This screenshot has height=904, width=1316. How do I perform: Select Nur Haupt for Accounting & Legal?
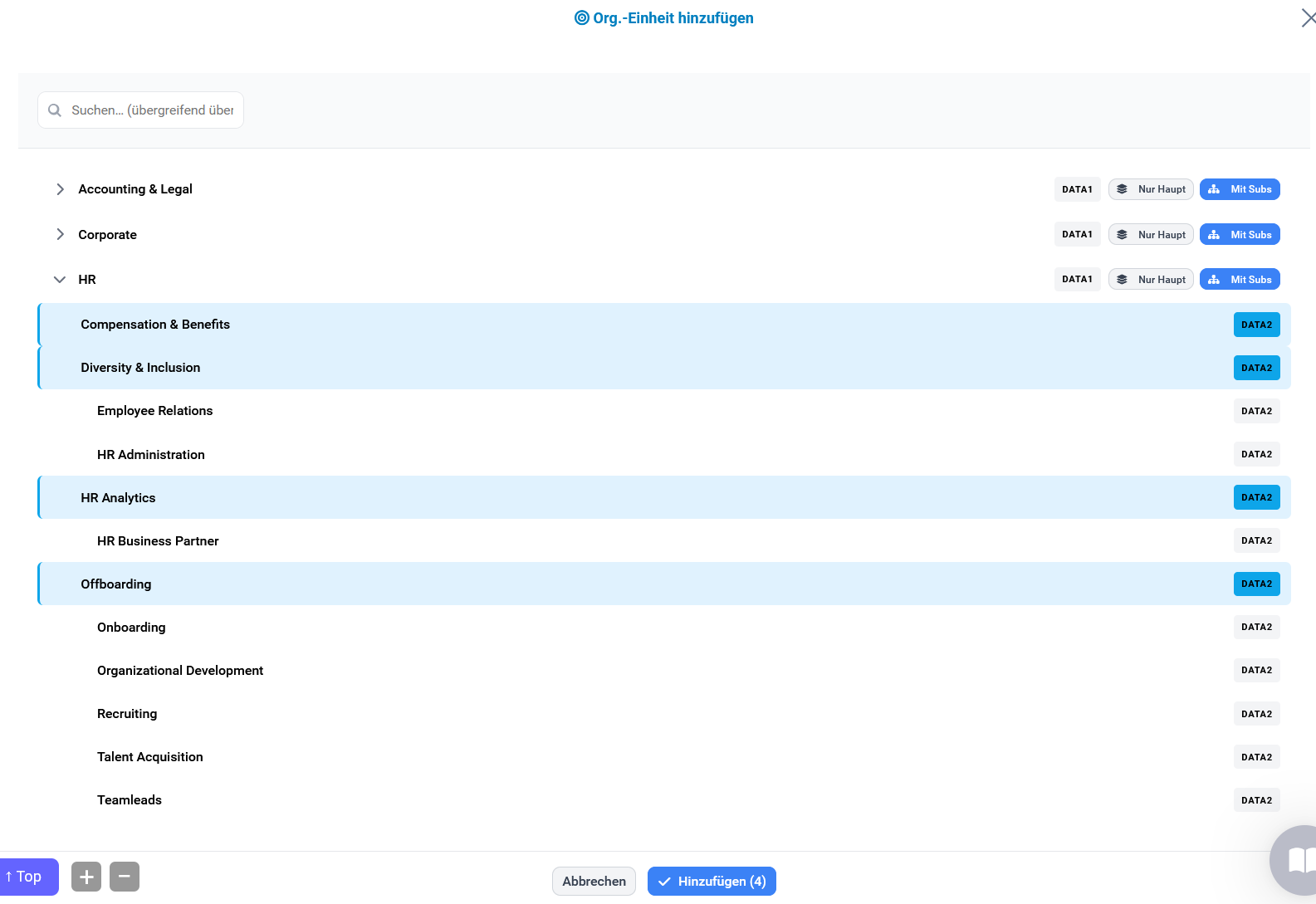[x=1151, y=189]
